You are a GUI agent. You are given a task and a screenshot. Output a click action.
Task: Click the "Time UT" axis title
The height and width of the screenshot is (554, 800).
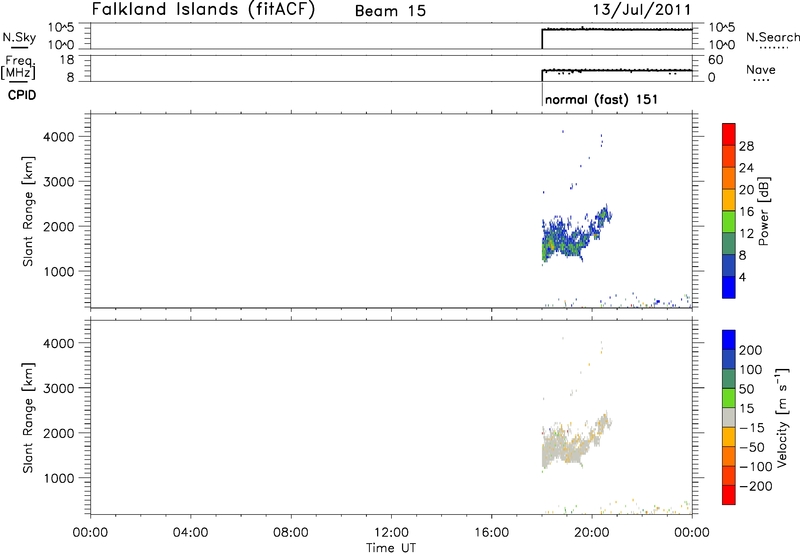click(391, 548)
